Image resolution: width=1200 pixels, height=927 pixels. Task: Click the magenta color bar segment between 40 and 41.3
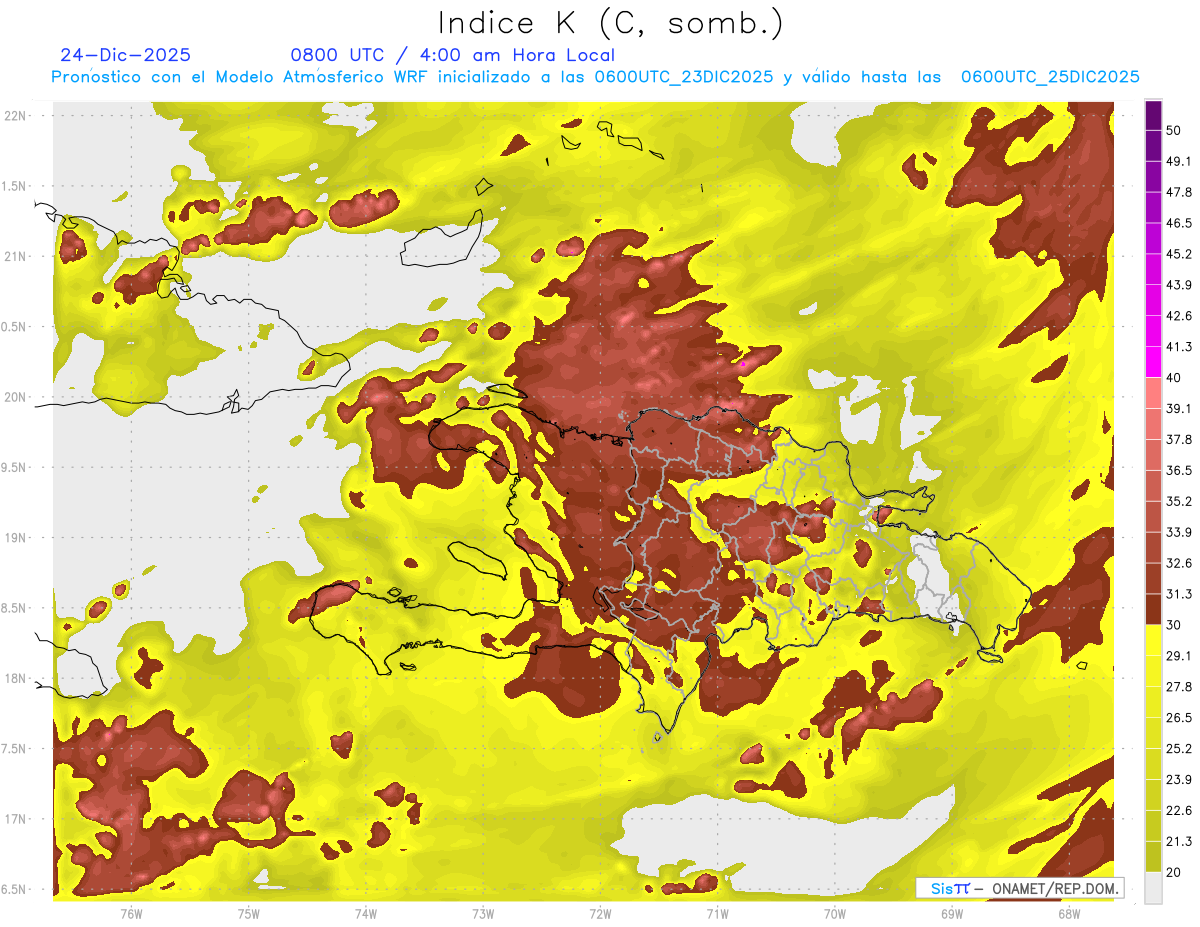tap(1154, 361)
